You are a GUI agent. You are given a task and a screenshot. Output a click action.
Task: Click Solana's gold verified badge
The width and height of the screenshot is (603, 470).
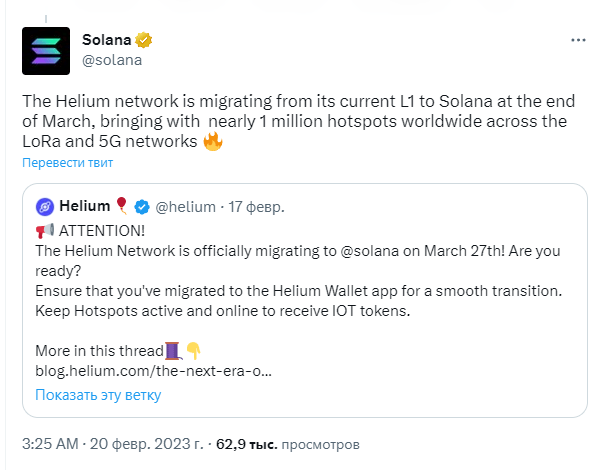click(x=143, y=40)
